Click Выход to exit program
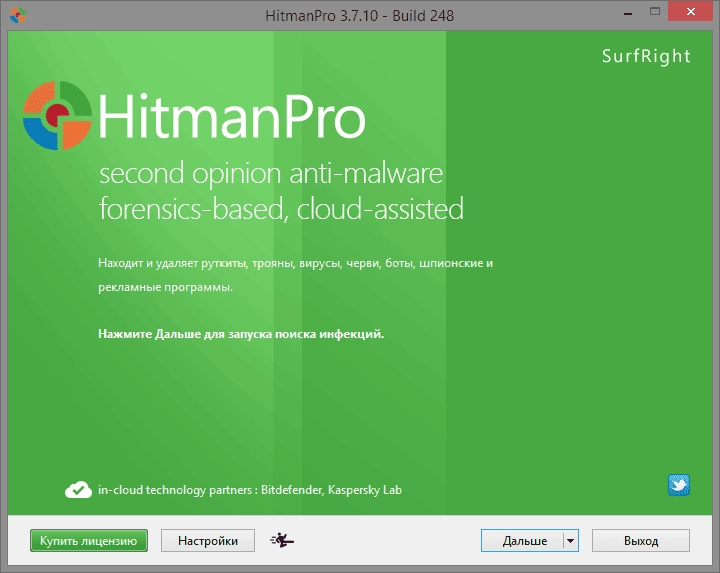The height and width of the screenshot is (573, 720). (x=641, y=540)
